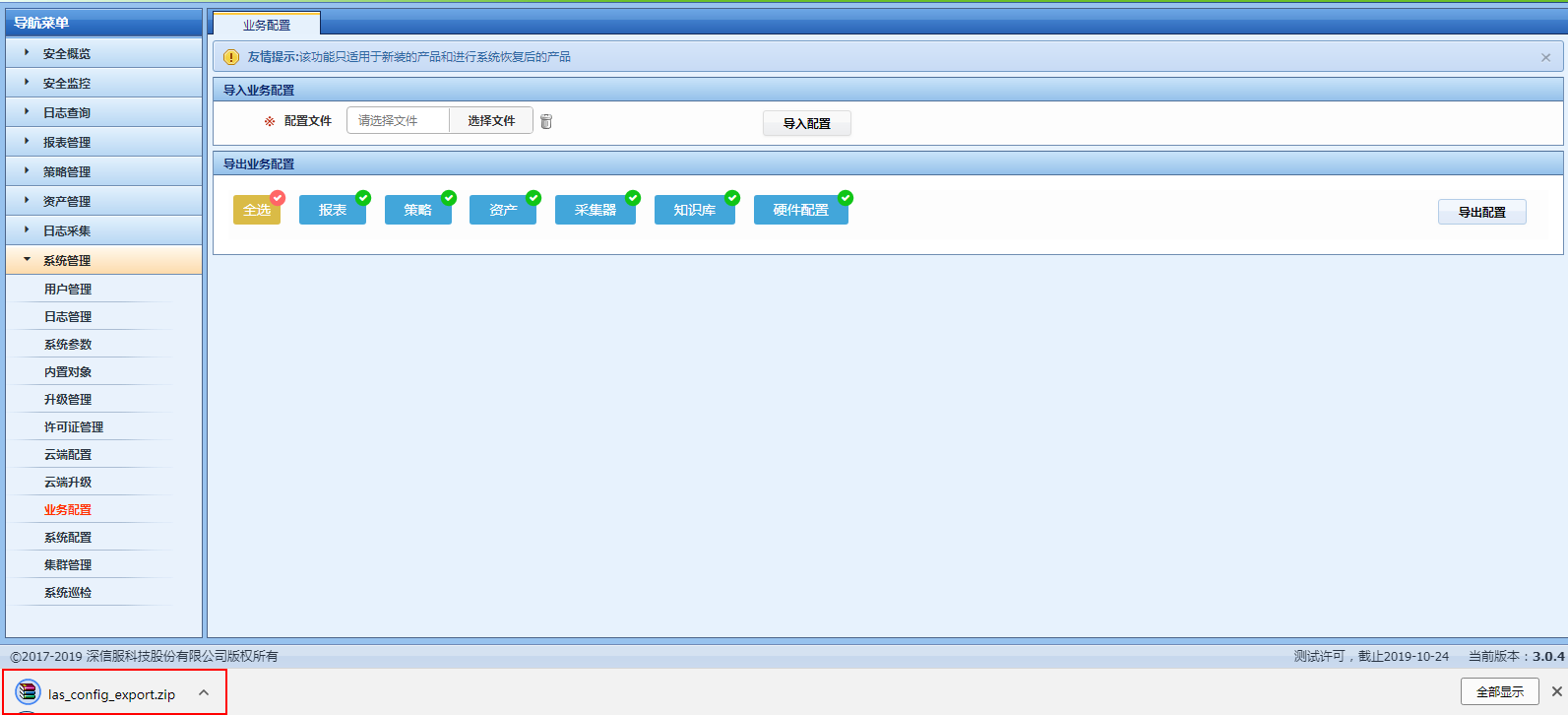Click the 深信服 copyright footer text
This screenshot has height=715, width=1568.
click(144, 656)
